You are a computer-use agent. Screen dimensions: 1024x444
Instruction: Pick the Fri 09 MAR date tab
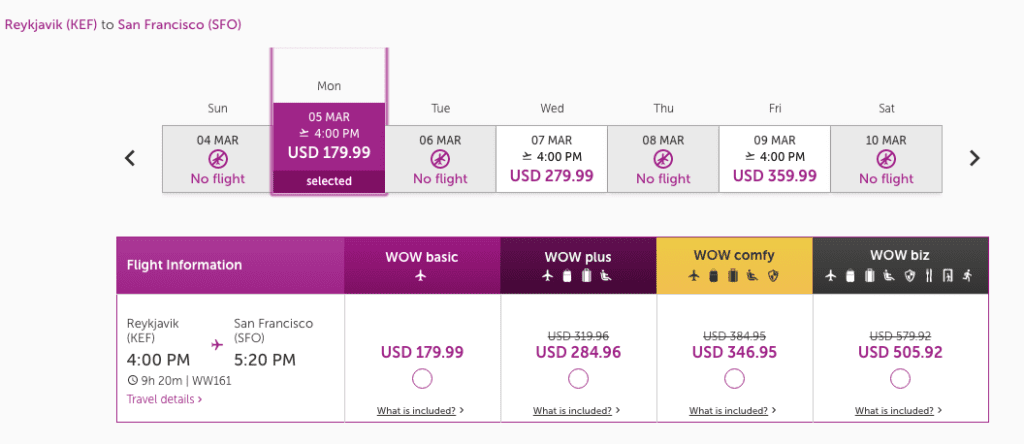(774, 158)
